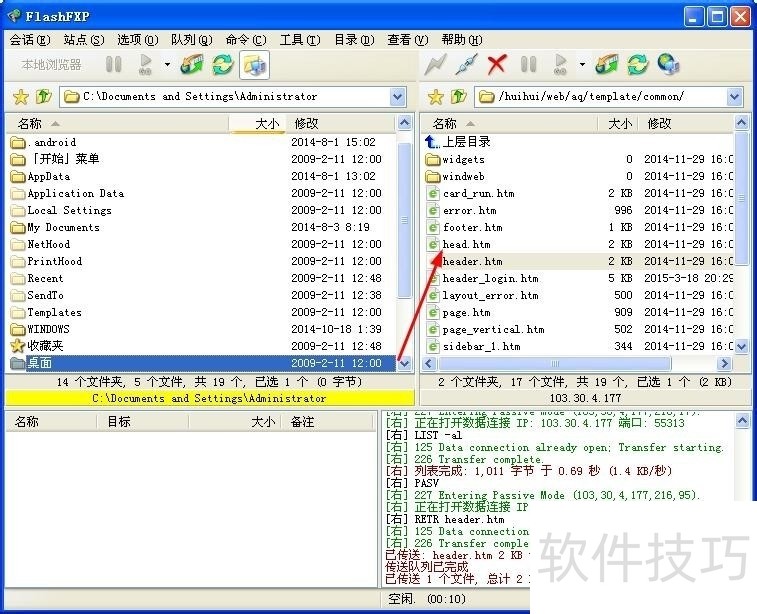Viewport: 757px width, 614px height.
Task: Sort remote files by 修改 column
Action: (686, 124)
